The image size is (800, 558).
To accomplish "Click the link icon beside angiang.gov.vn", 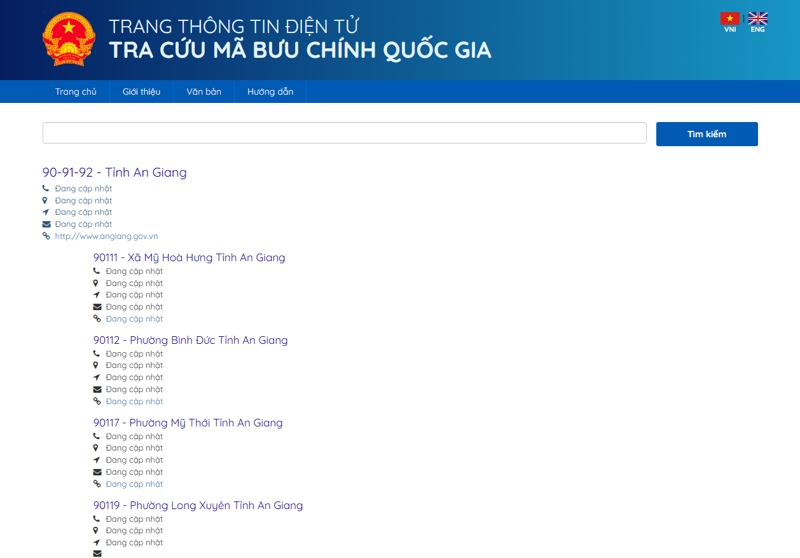I will click(46, 236).
